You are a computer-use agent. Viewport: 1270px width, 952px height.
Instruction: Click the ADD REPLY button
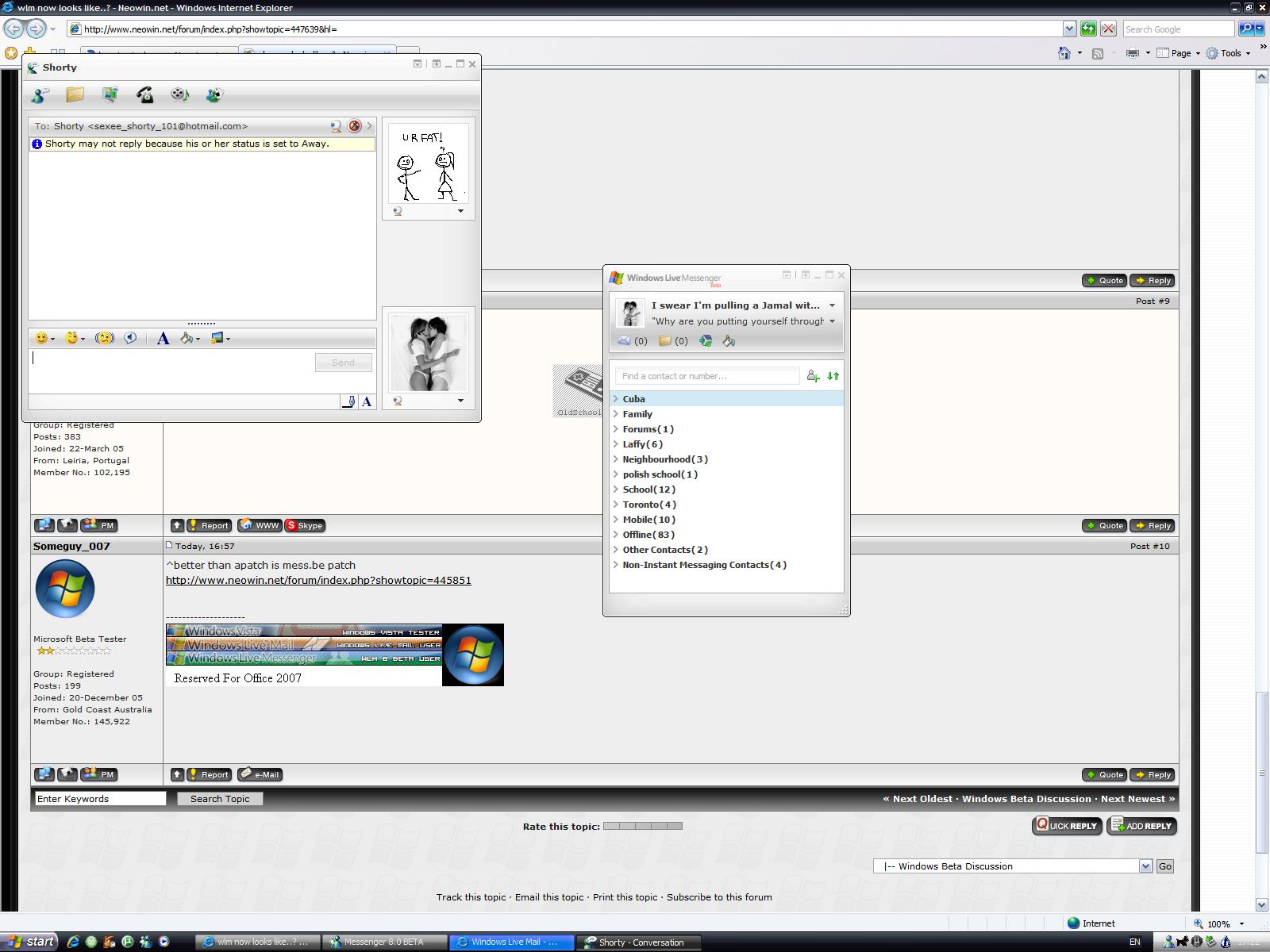1141,826
